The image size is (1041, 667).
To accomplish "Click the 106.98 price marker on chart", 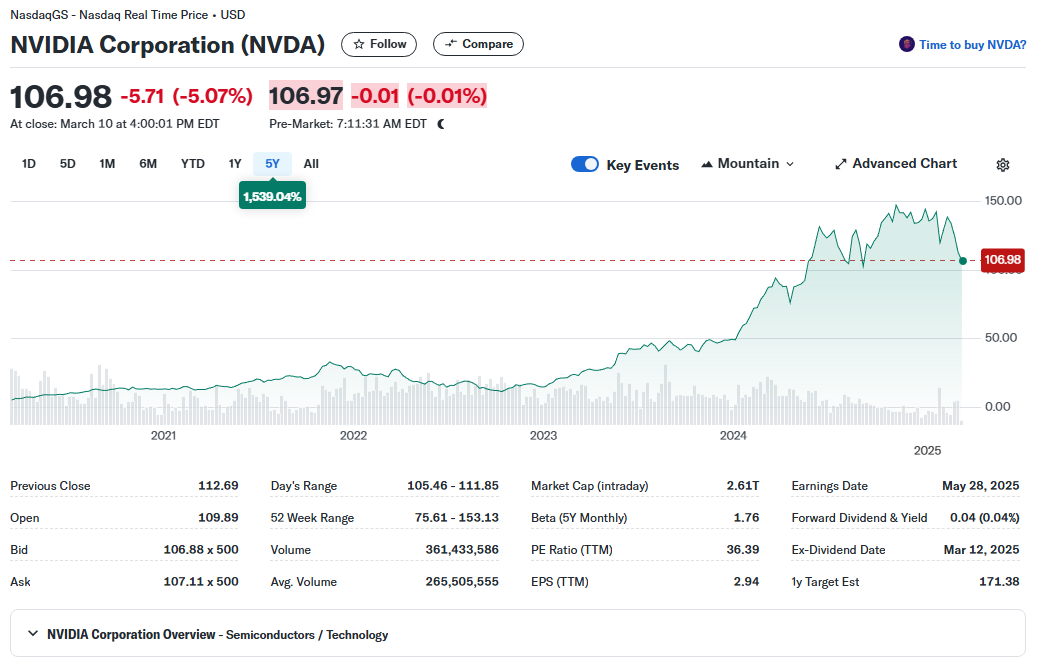I will pos(1002,260).
